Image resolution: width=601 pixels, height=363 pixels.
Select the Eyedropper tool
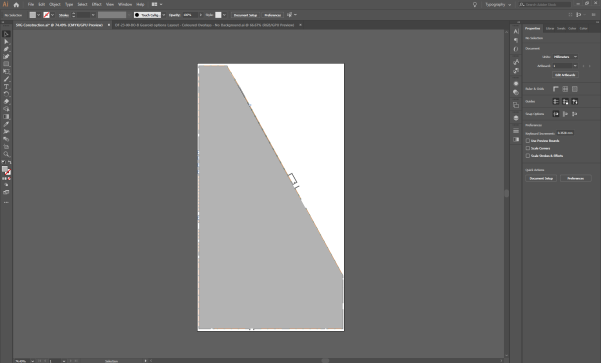tap(6, 124)
